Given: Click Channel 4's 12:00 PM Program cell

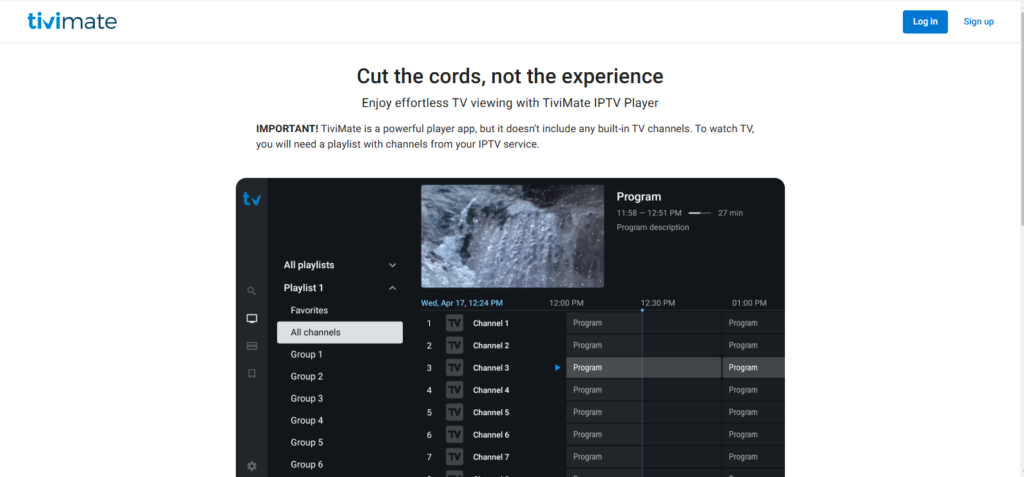Looking at the screenshot, I should 643,390.
